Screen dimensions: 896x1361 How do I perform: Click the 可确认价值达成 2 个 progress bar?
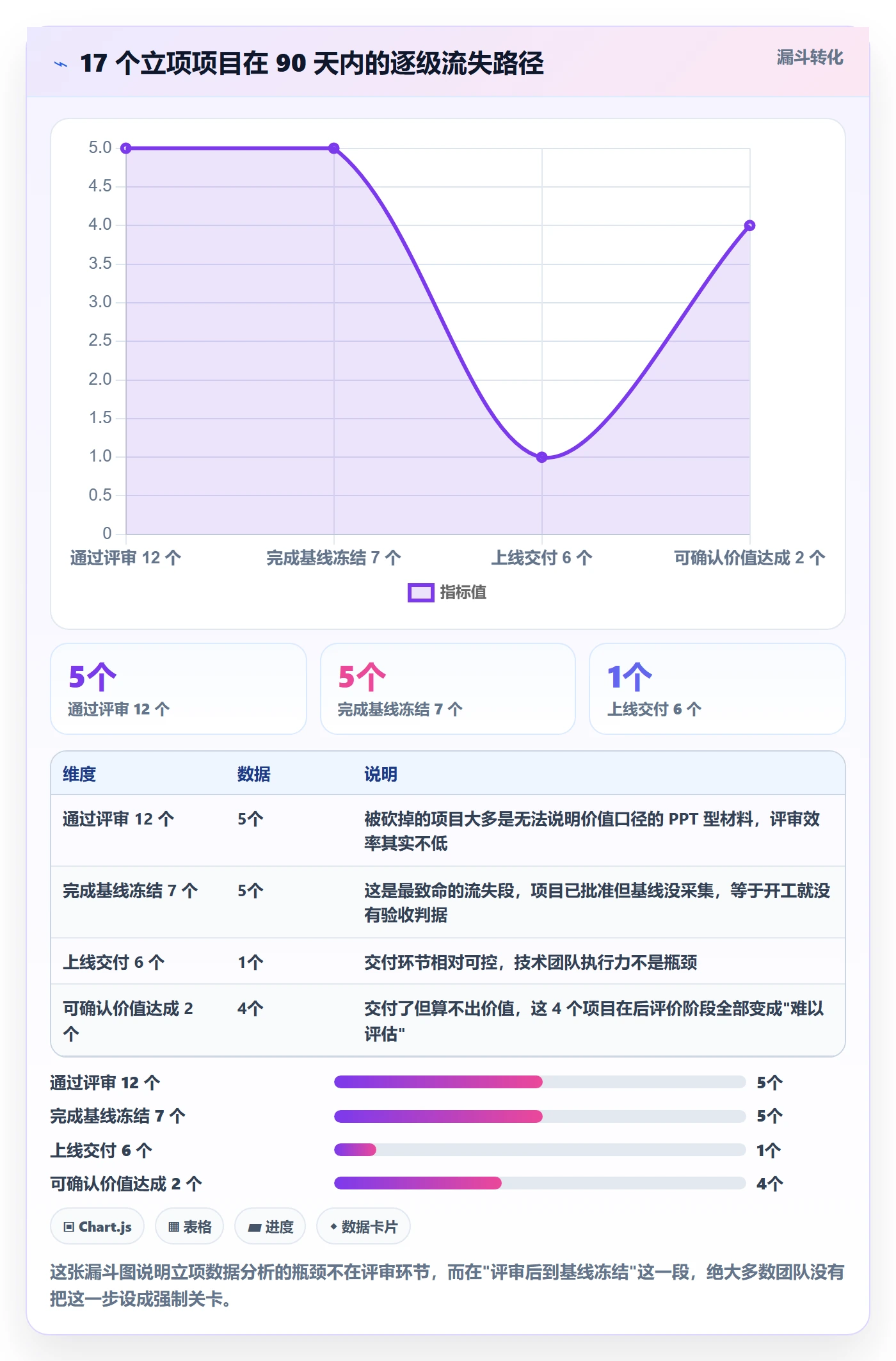(540, 1183)
